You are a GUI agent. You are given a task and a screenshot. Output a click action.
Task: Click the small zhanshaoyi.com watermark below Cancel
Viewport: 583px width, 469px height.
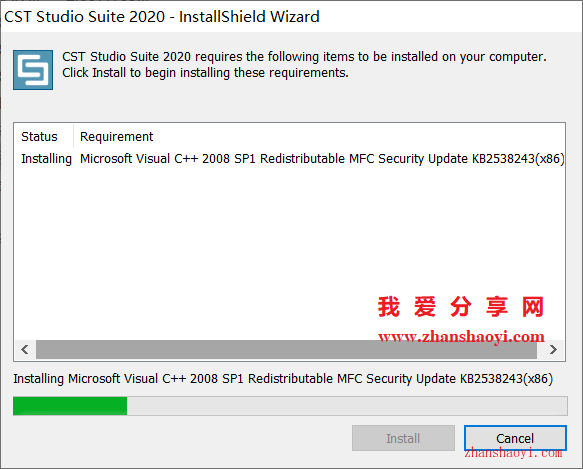[513, 453]
